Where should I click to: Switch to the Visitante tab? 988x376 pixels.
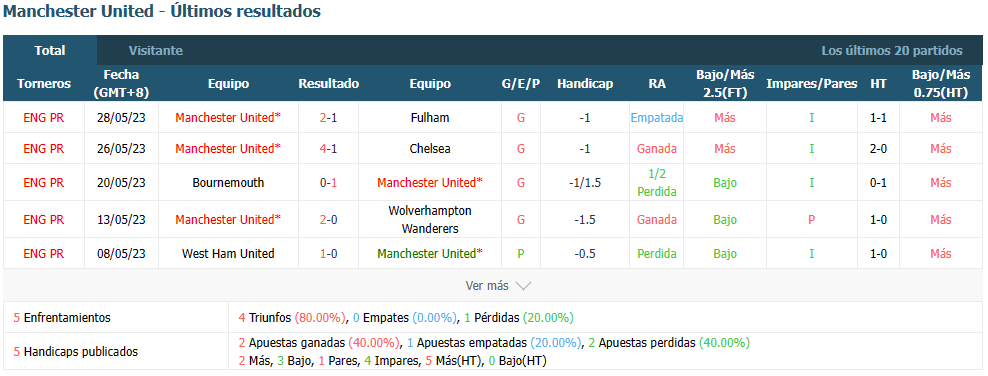pos(156,50)
